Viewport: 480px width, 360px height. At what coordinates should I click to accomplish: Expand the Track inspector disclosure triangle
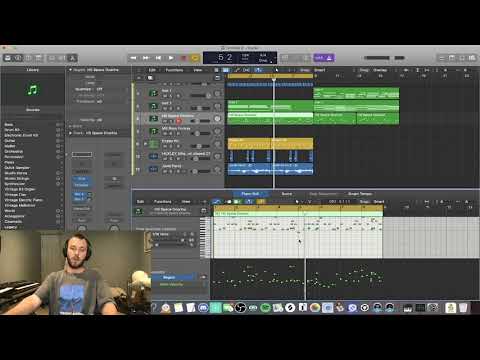pos(70,133)
